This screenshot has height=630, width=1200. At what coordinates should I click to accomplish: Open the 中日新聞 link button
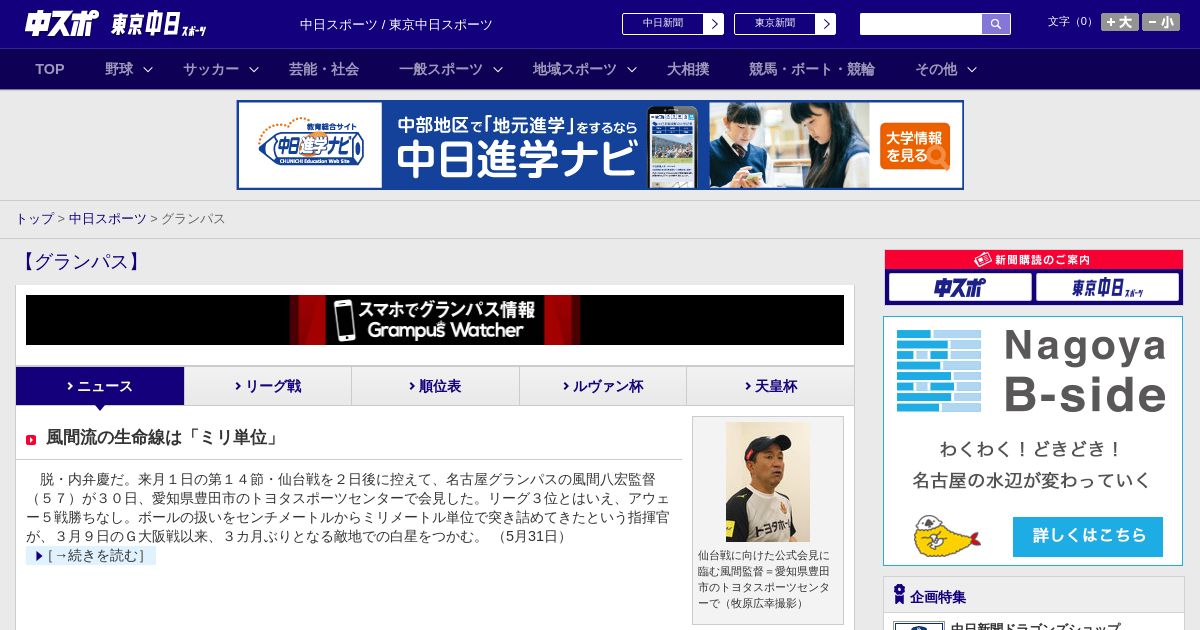pos(663,24)
